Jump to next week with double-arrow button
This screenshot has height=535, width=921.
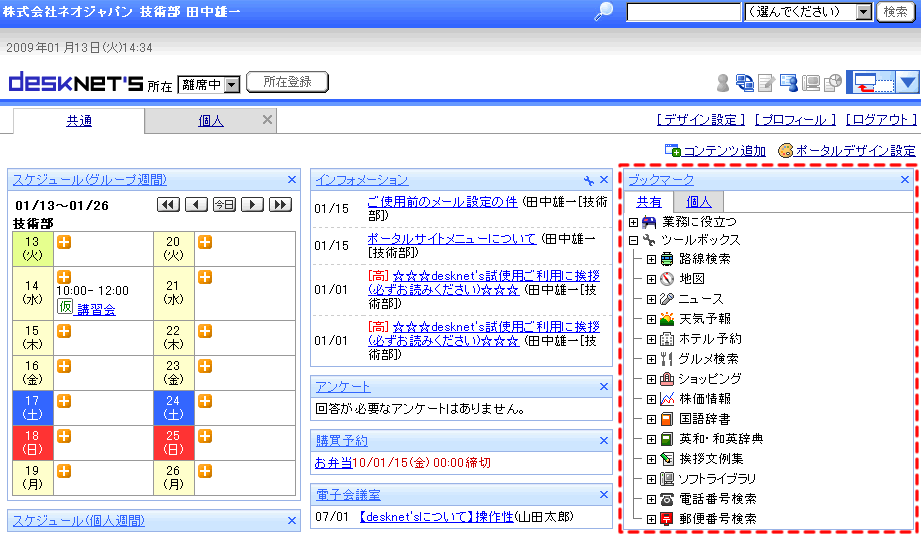tap(280, 204)
